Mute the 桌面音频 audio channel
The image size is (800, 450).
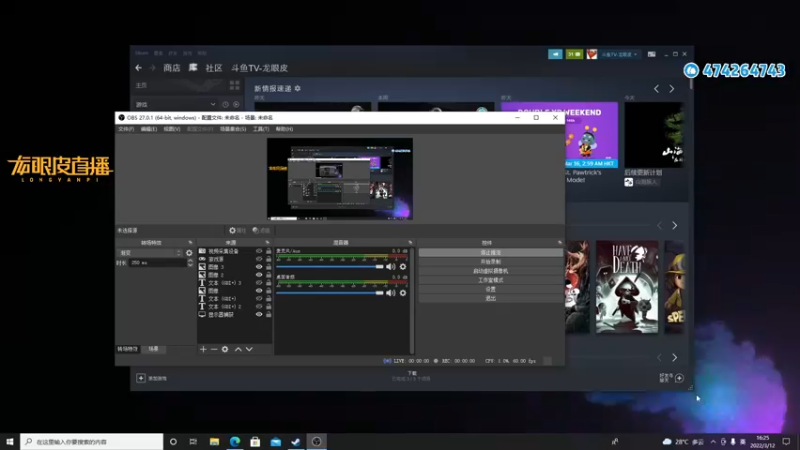(391, 293)
